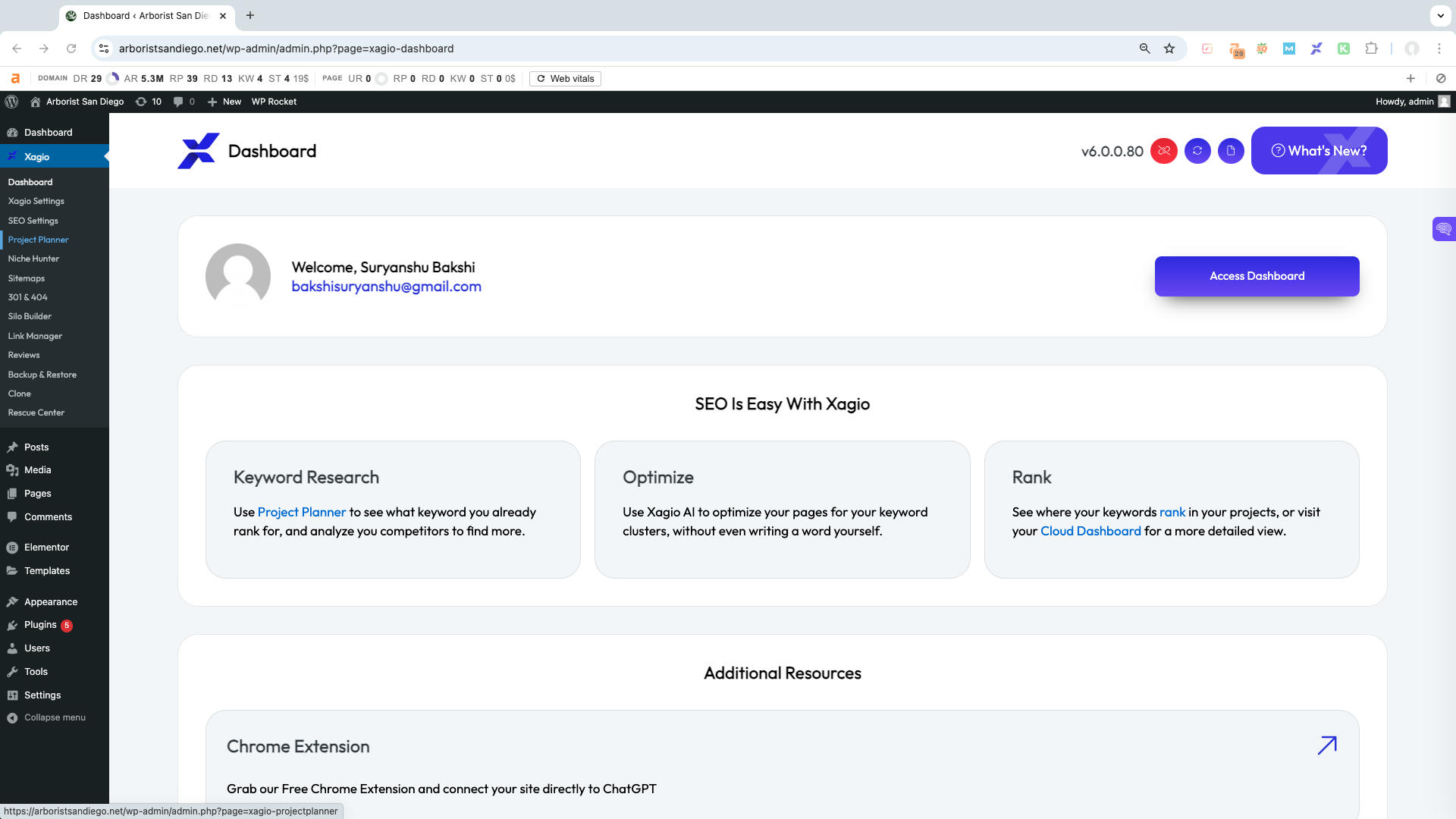Click the comments bubble icon in admin bar
The height and width of the screenshot is (819, 1456).
[184, 102]
